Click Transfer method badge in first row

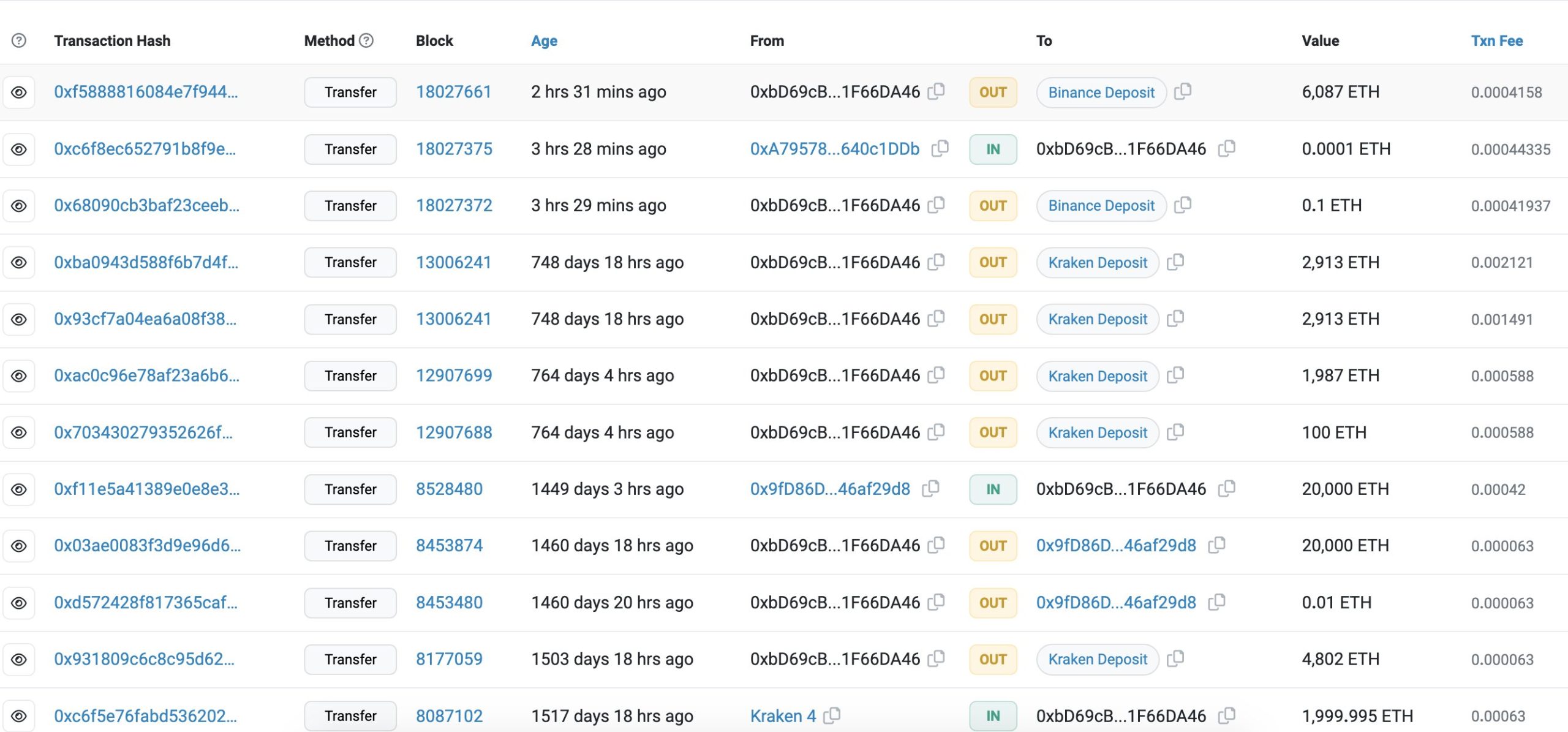click(x=350, y=92)
